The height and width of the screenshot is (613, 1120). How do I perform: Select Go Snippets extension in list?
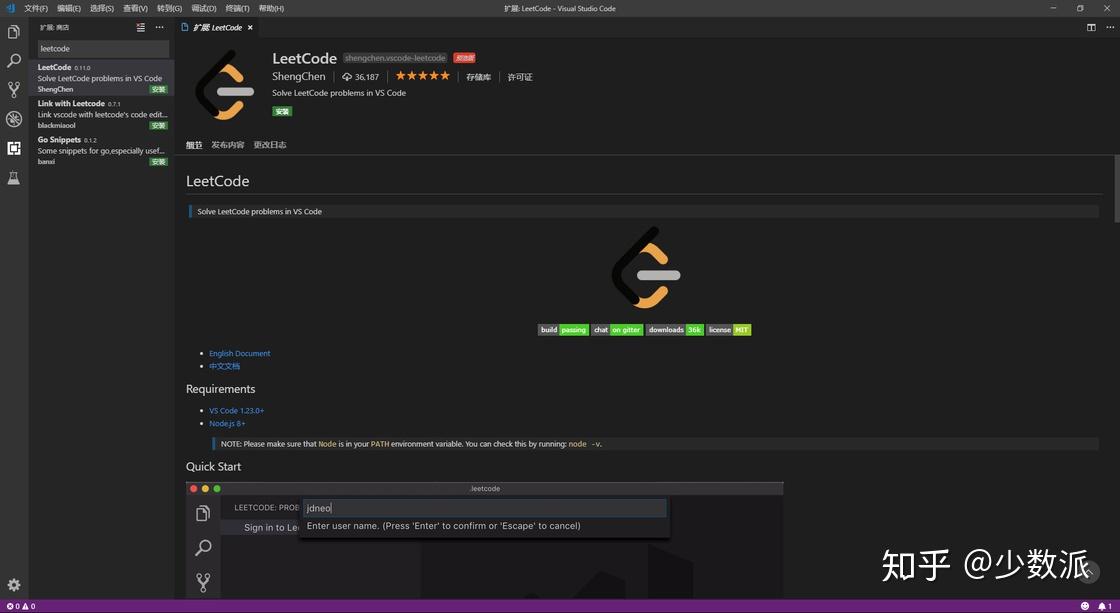101,151
